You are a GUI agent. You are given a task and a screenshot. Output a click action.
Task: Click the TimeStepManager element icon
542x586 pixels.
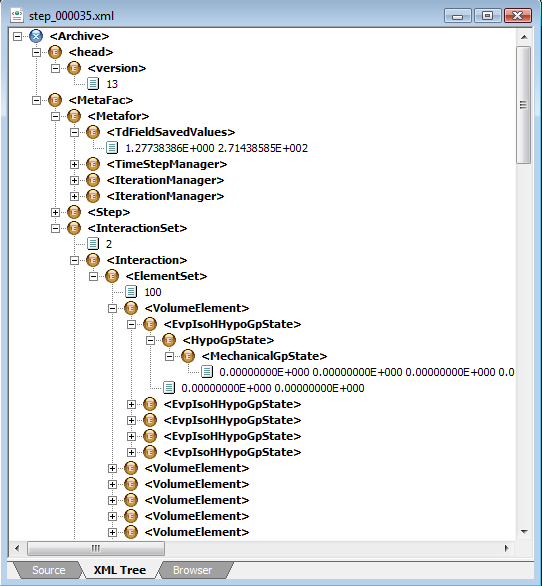[93, 164]
